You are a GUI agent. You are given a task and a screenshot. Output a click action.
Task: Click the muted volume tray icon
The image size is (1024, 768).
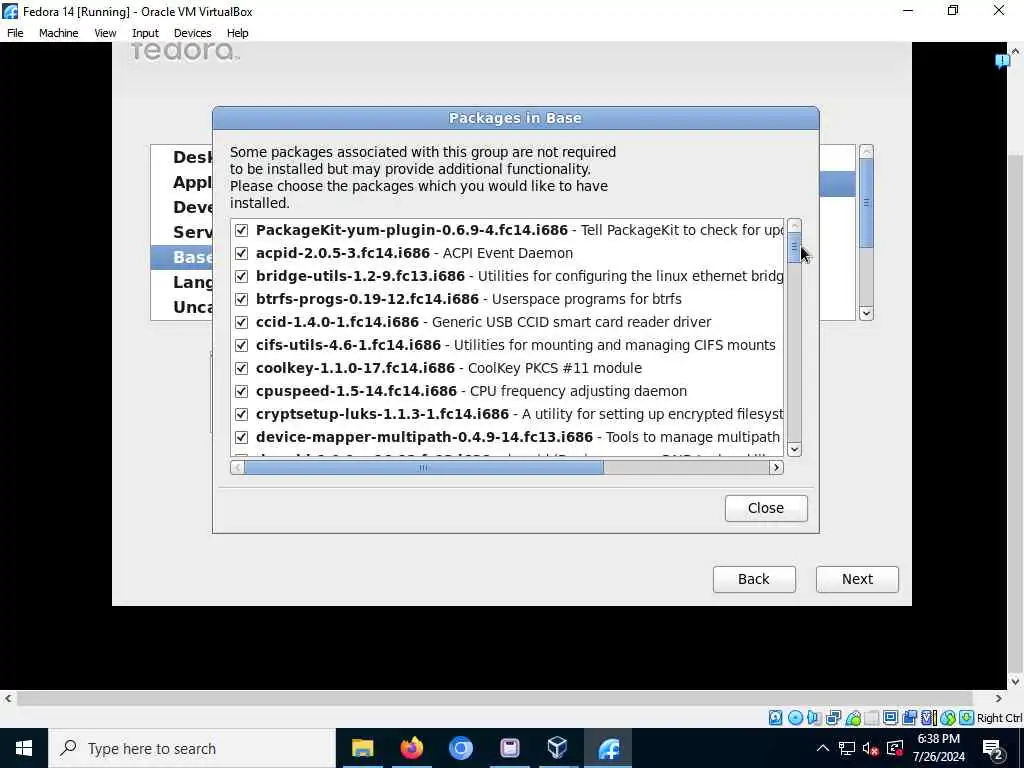870,748
